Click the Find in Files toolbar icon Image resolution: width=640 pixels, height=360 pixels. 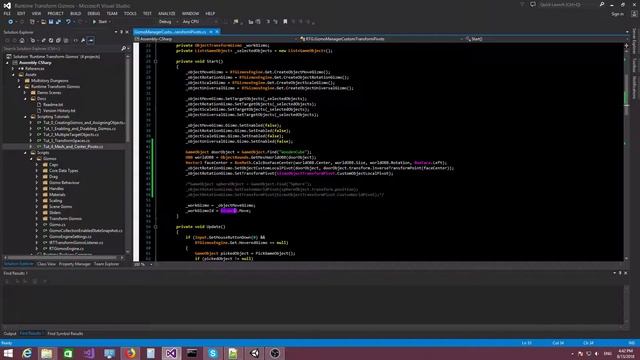[236, 22]
